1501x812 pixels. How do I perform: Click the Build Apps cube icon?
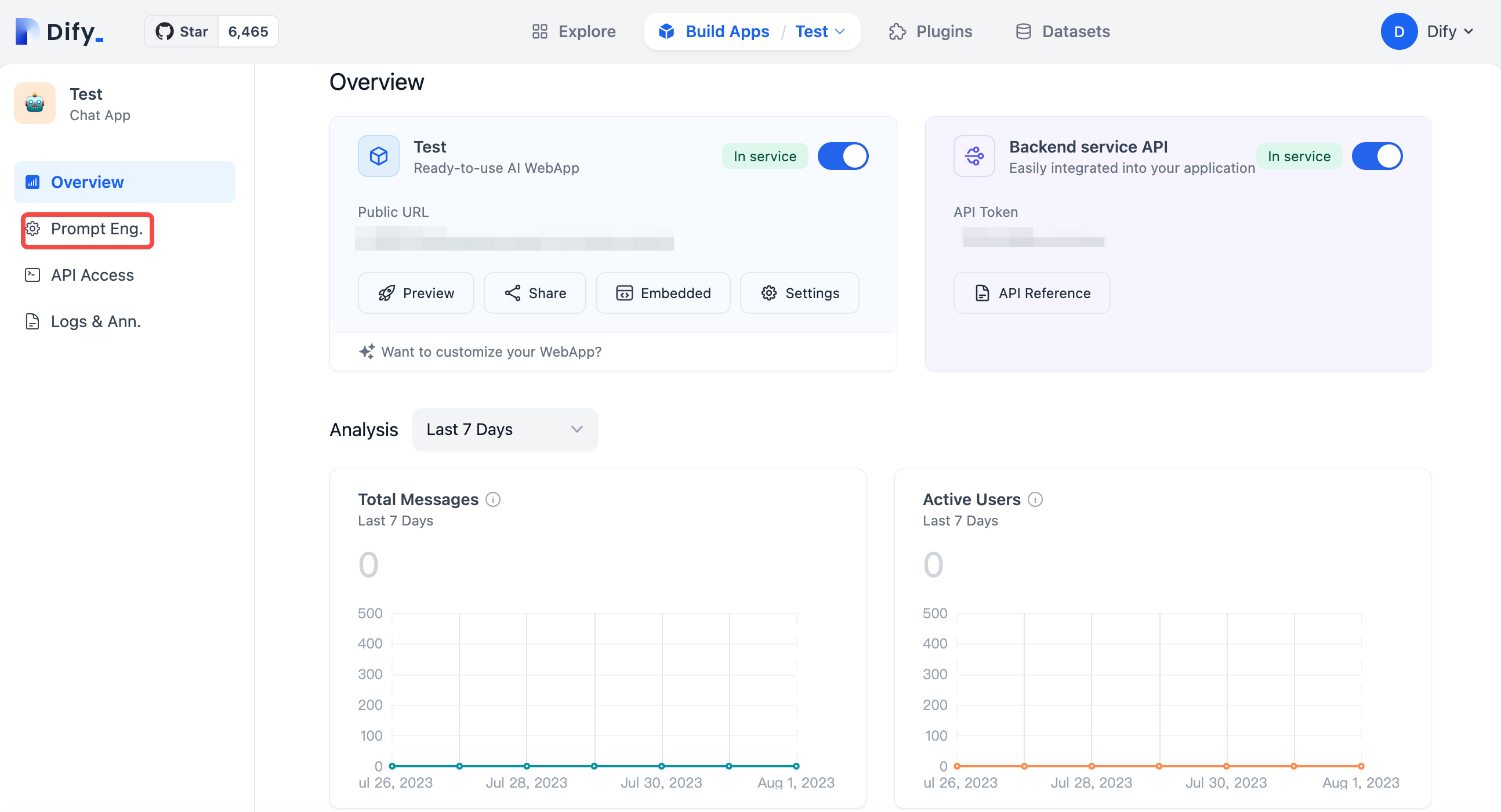pyautogui.click(x=666, y=31)
